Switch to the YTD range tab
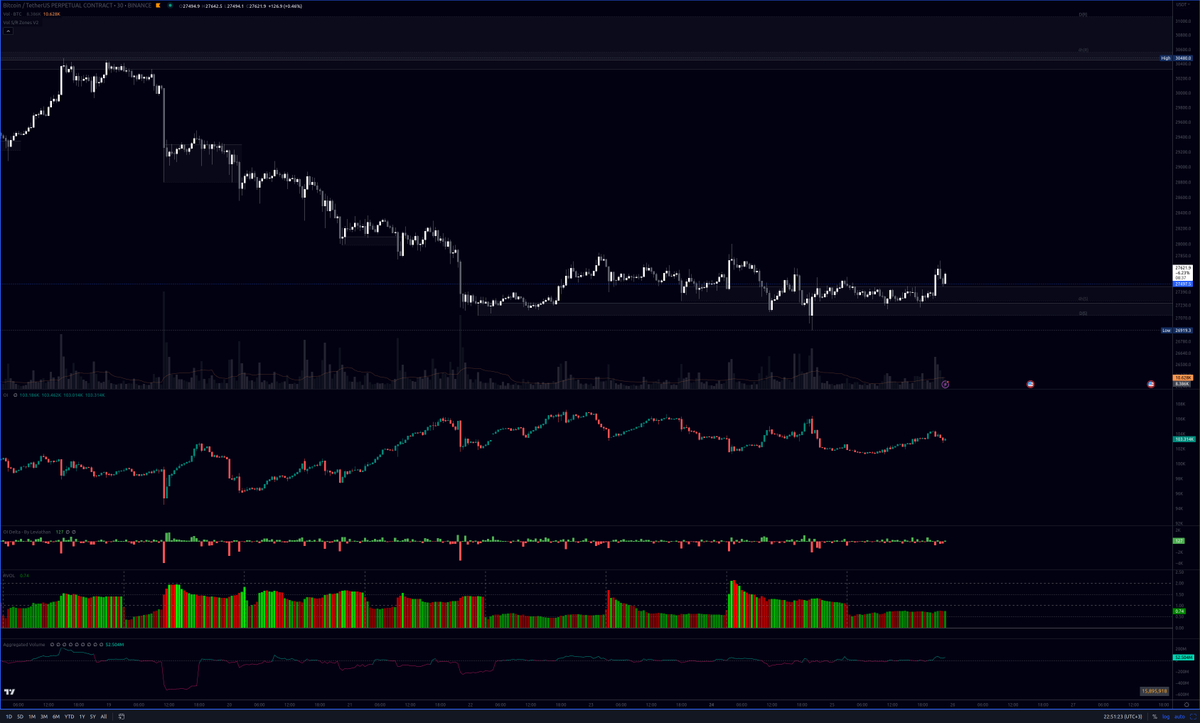The width and height of the screenshot is (1200, 723). tap(70, 717)
